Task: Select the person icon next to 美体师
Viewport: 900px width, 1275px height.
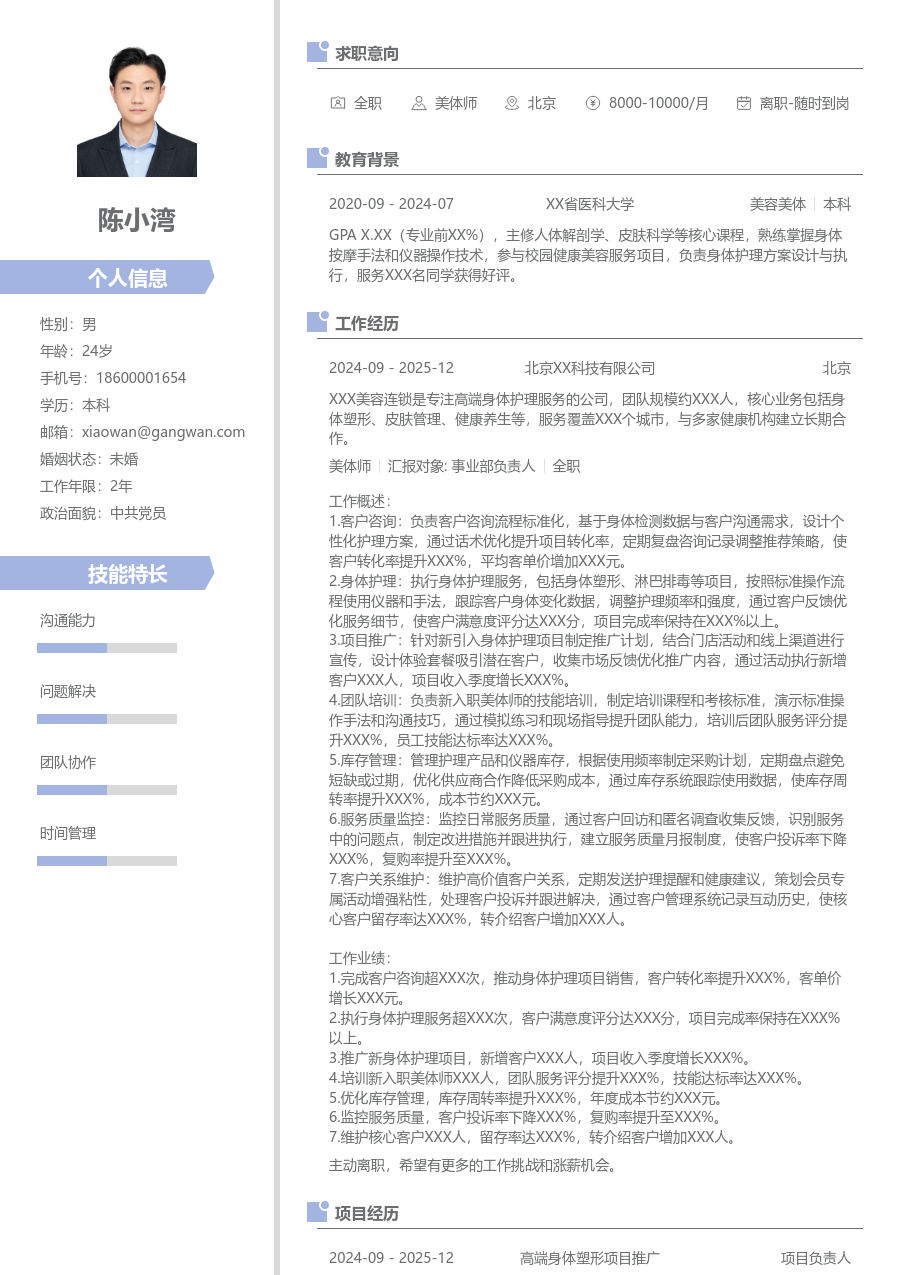Action: pyautogui.click(x=417, y=103)
